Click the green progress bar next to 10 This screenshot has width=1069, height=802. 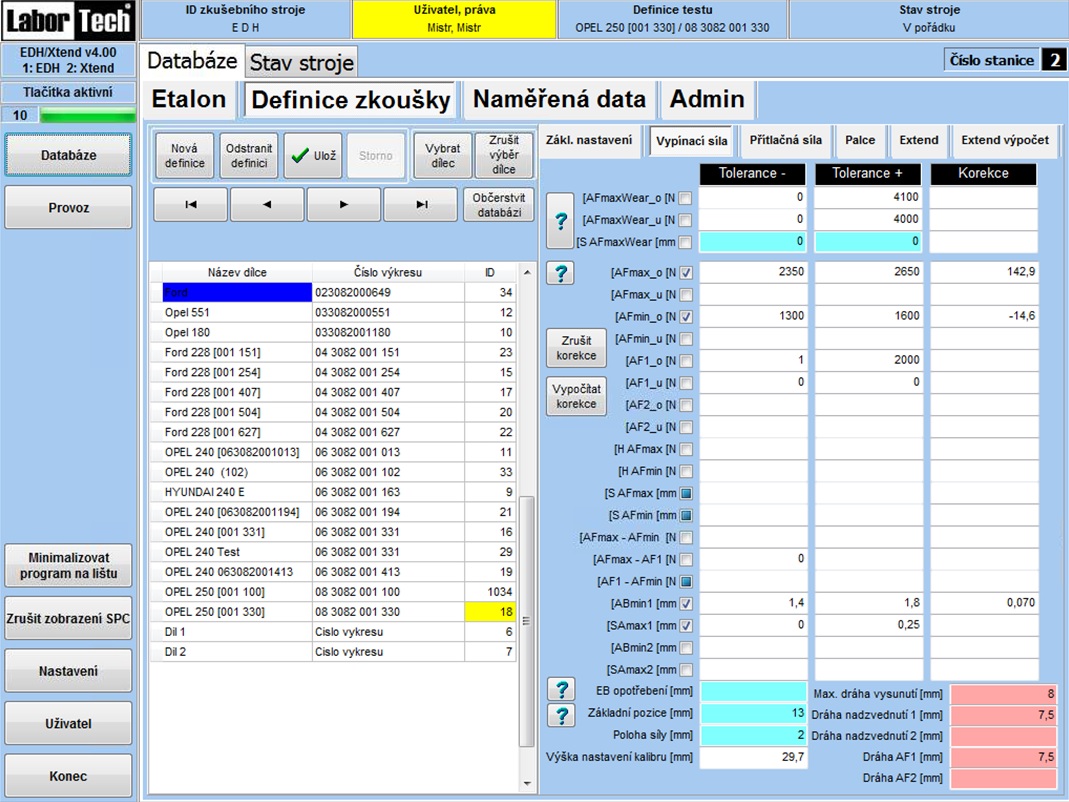point(88,115)
